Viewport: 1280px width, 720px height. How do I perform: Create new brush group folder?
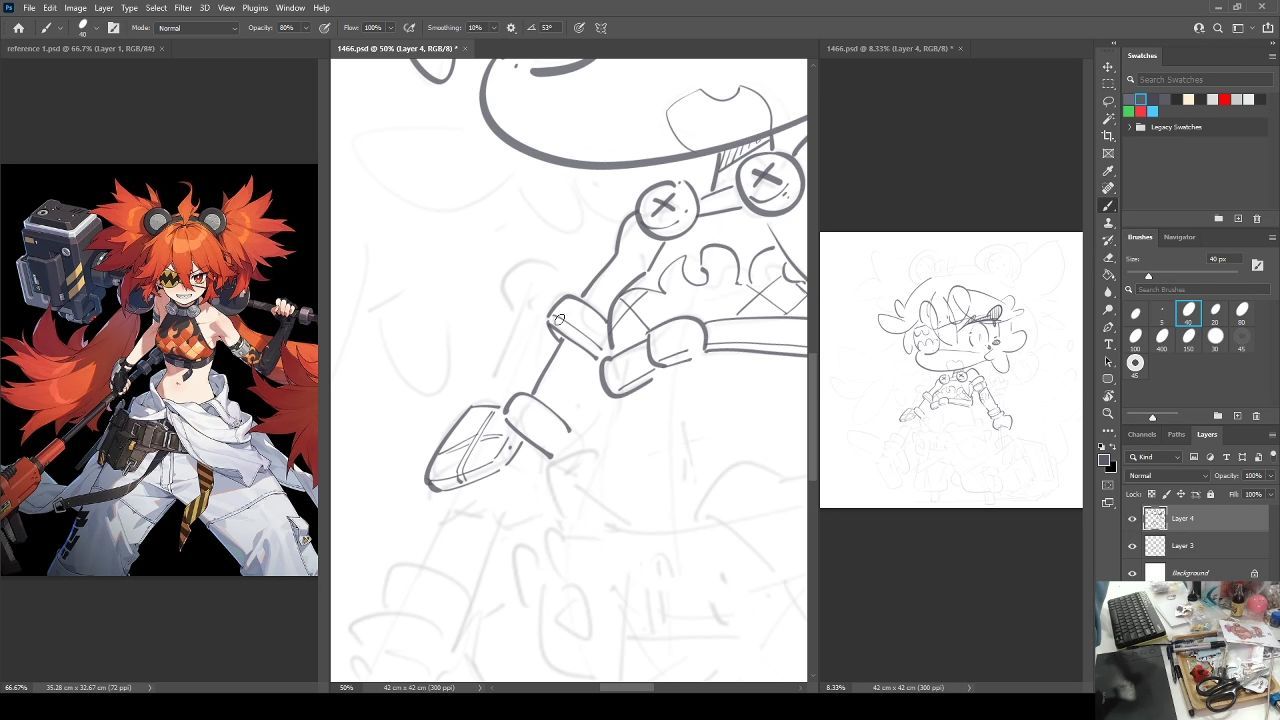pos(1218,415)
